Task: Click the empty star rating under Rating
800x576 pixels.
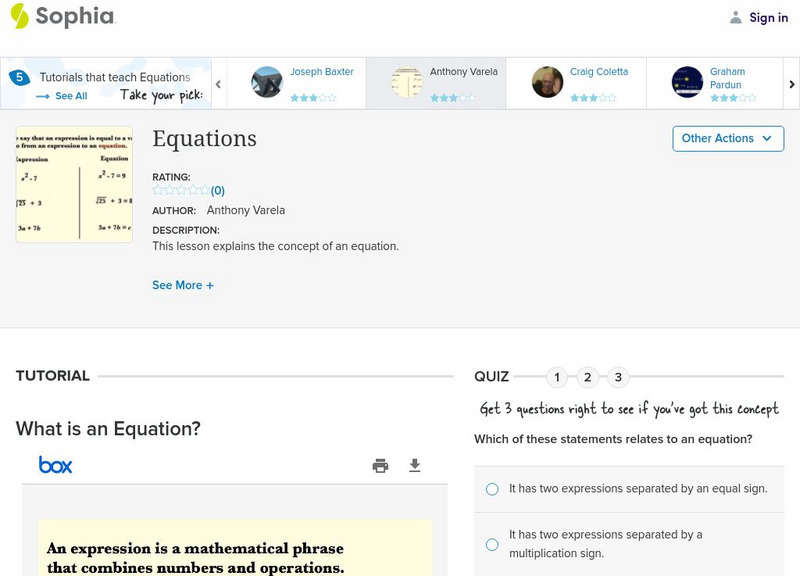Action: [x=181, y=190]
